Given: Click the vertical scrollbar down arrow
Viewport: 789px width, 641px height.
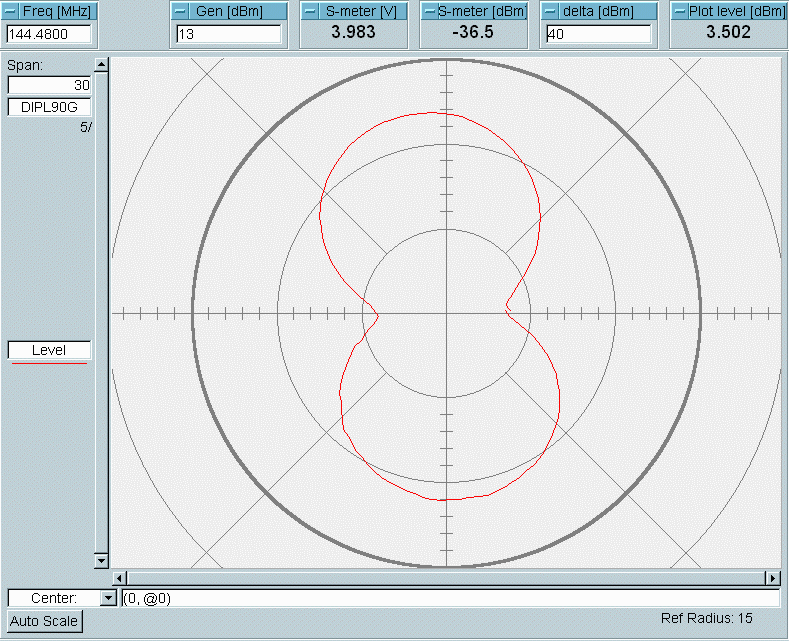Looking at the screenshot, I should point(101,560).
